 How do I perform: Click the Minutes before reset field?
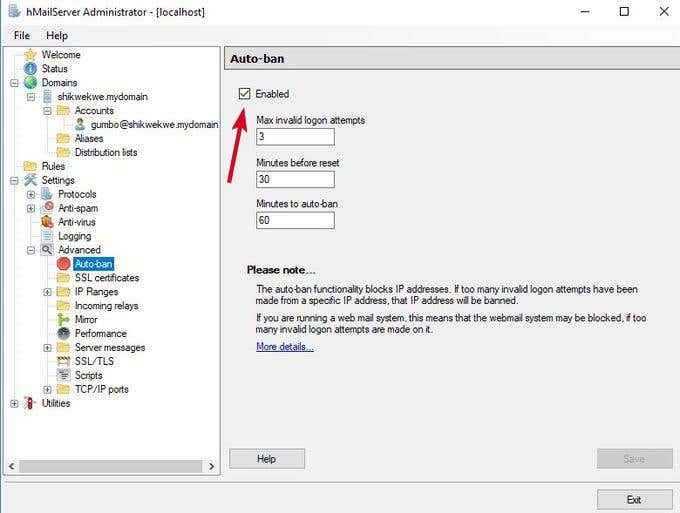(x=295, y=179)
